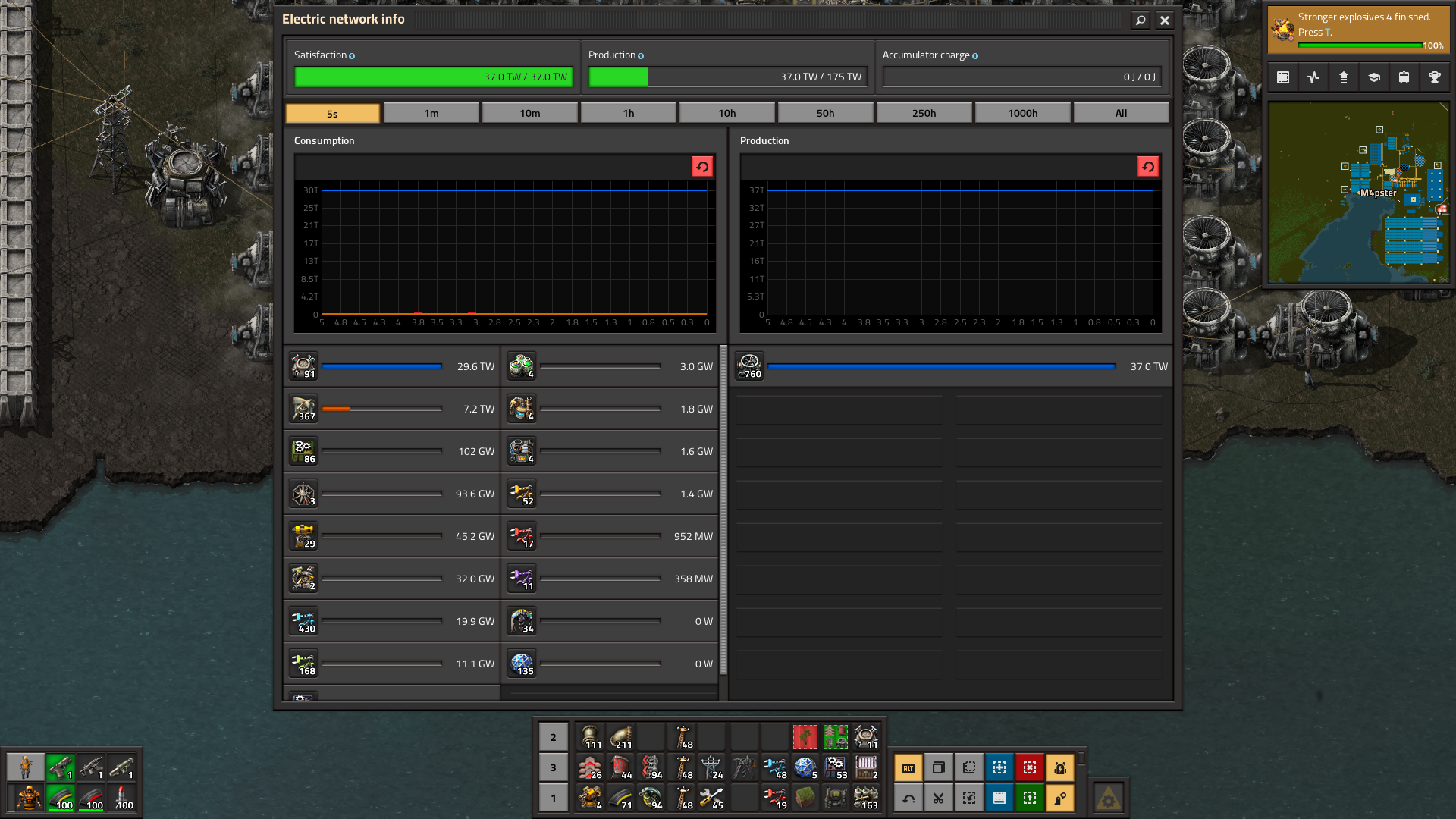Pick landfill from quickbar row 1
The image size is (1456, 819).
(x=805, y=798)
